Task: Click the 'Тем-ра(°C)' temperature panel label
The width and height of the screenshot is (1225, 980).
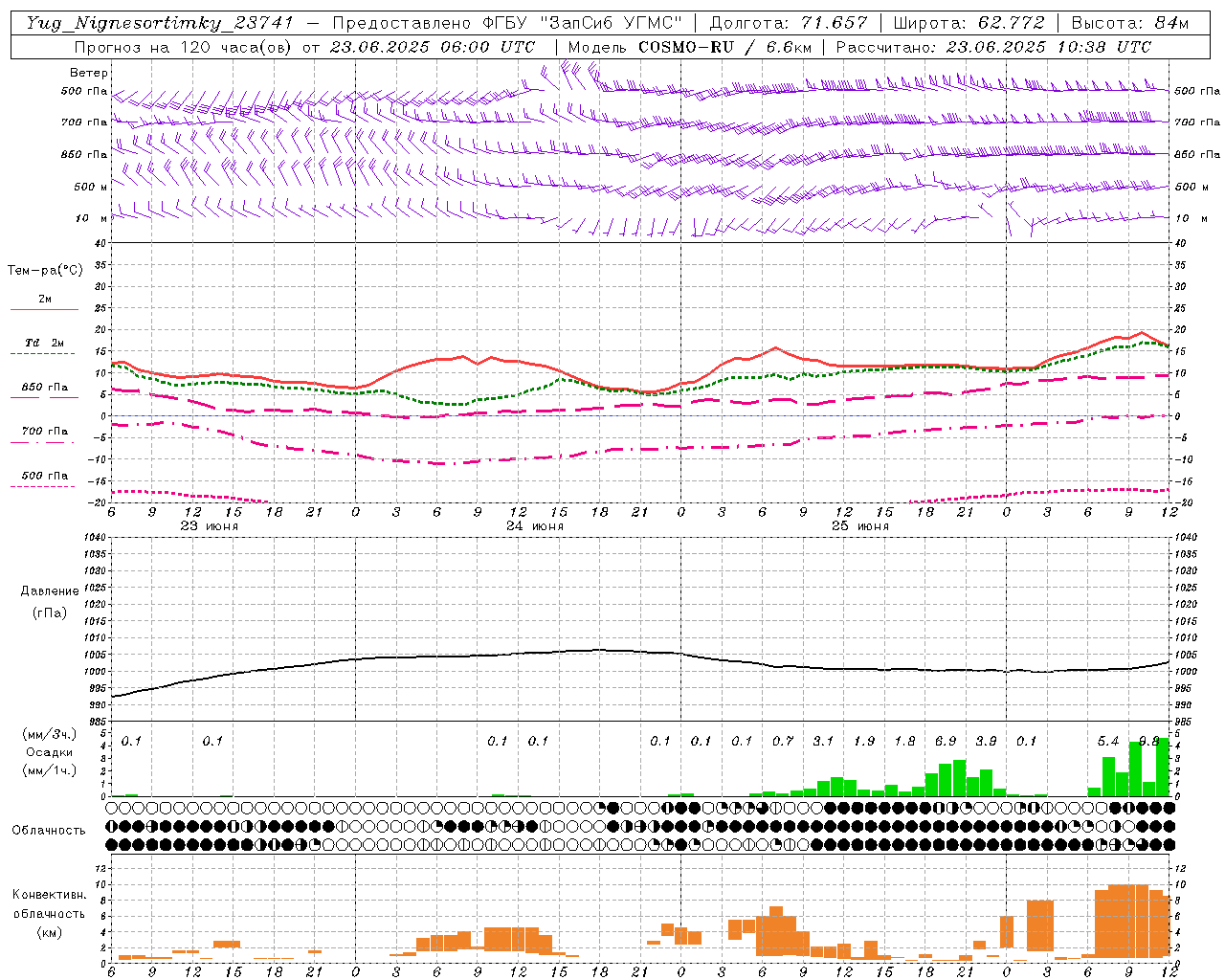Action: coord(45,271)
